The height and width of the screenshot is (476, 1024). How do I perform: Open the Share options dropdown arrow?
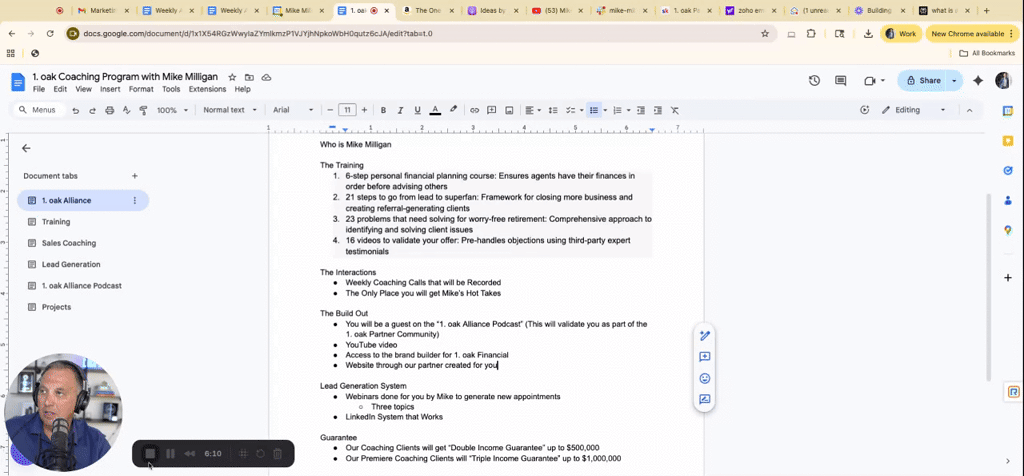point(955,80)
